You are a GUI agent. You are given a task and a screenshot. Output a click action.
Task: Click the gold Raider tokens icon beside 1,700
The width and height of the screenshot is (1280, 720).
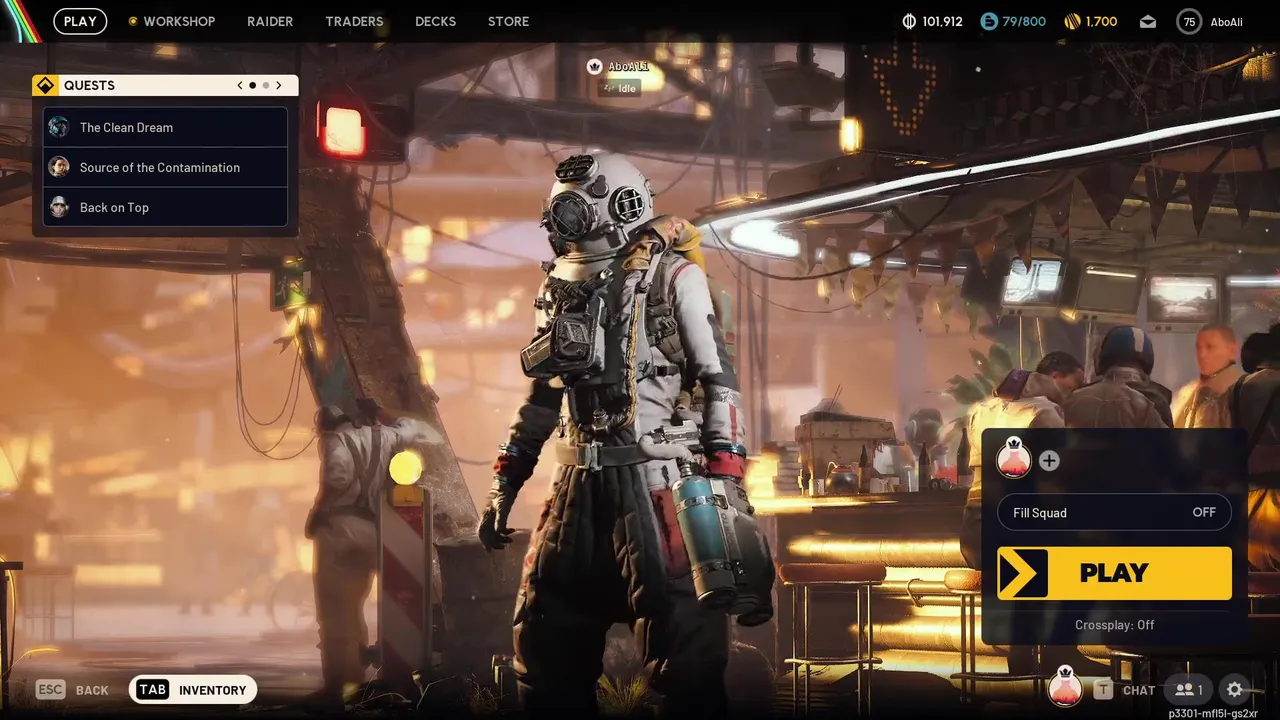tap(1071, 21)
